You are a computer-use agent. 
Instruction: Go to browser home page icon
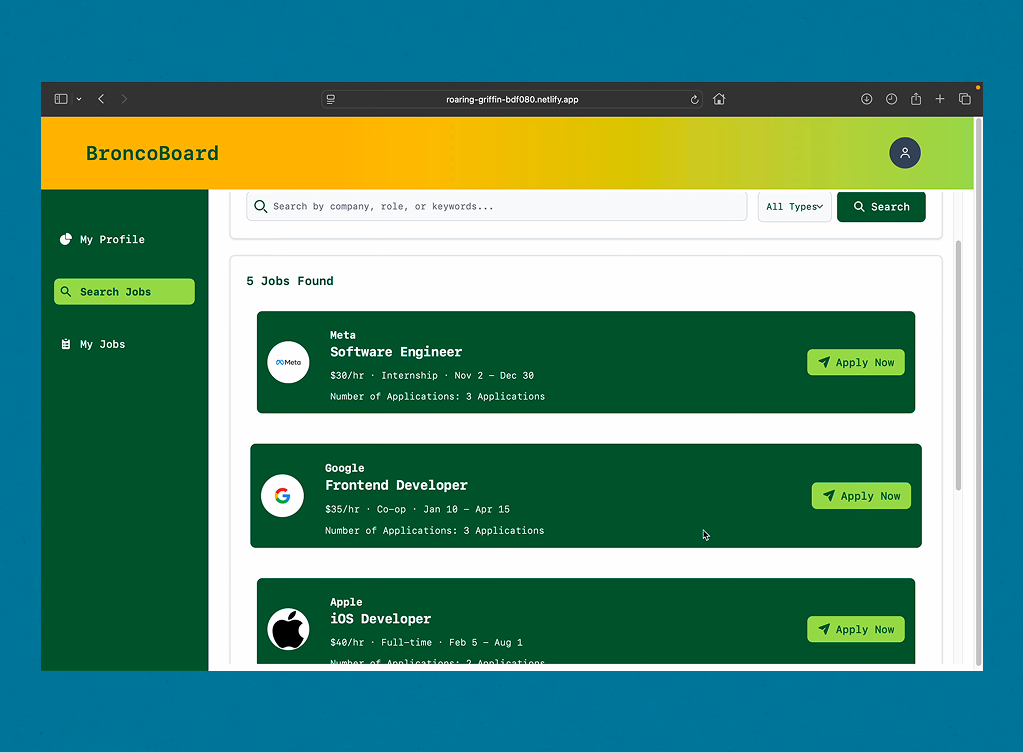719,99
